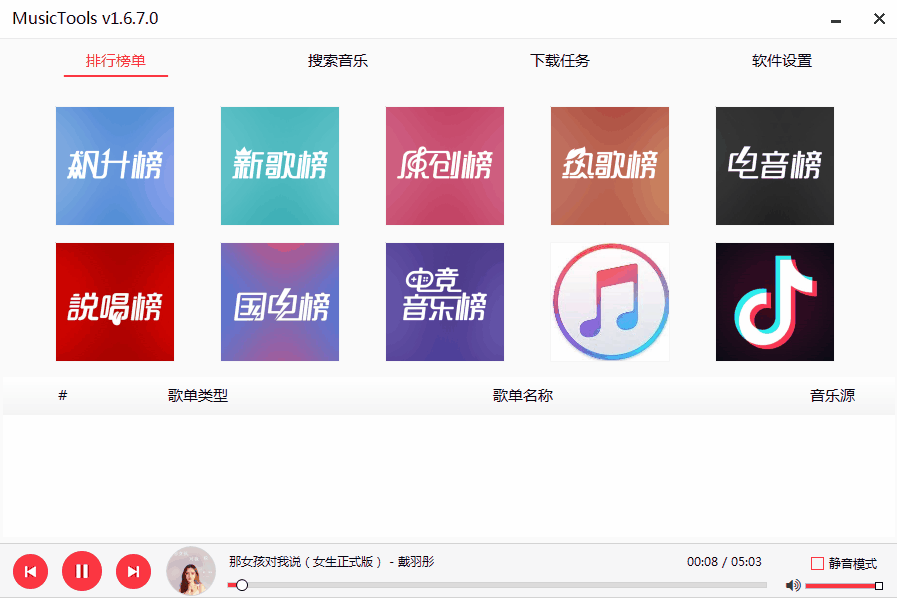Open the 热歌榜 chart tile
897x598 pixels.
point(610,165)
